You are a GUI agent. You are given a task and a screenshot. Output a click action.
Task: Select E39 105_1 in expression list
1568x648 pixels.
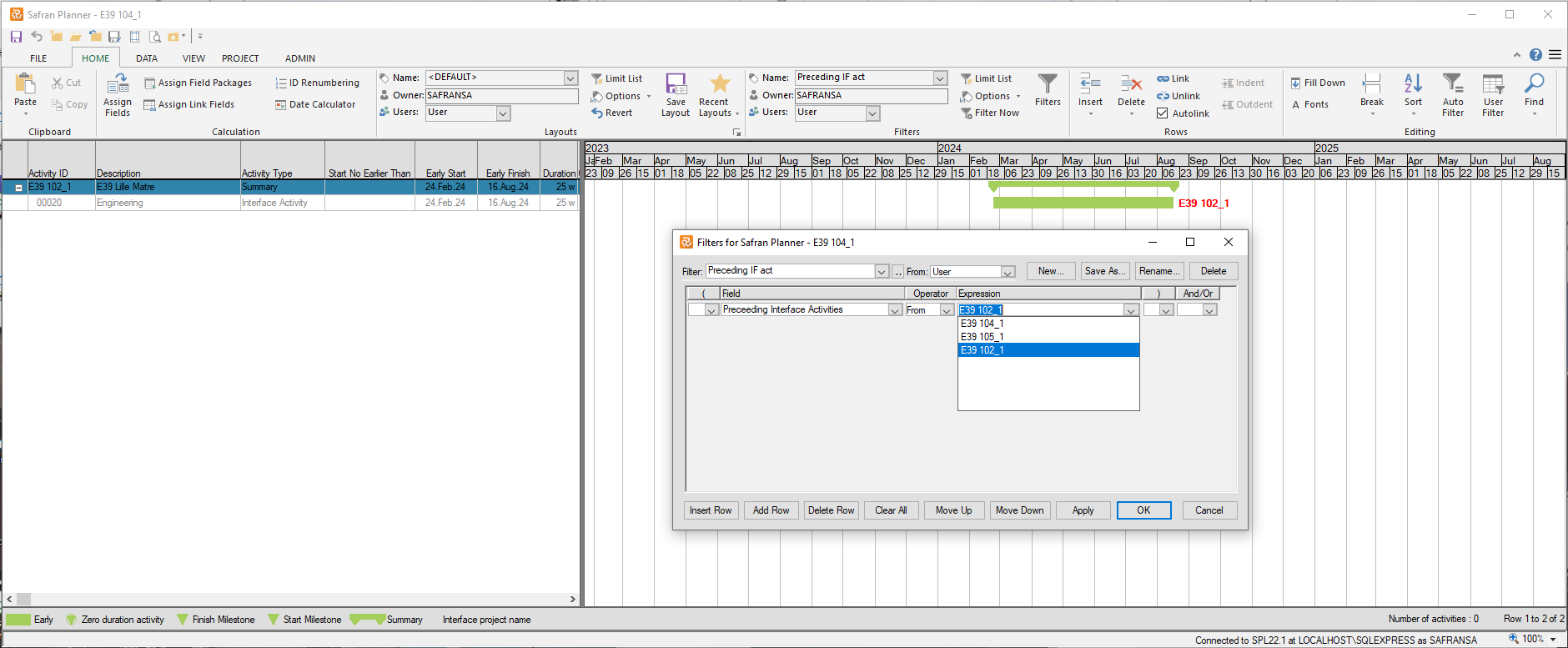[1048, 337]
